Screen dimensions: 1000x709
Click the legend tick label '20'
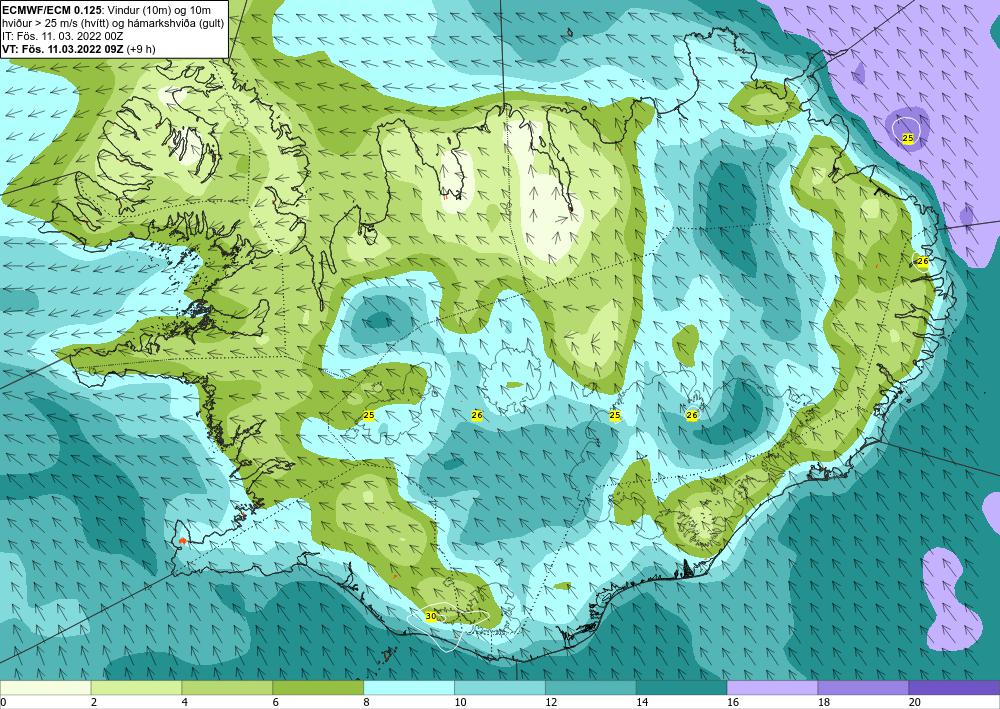click(915, 703)
